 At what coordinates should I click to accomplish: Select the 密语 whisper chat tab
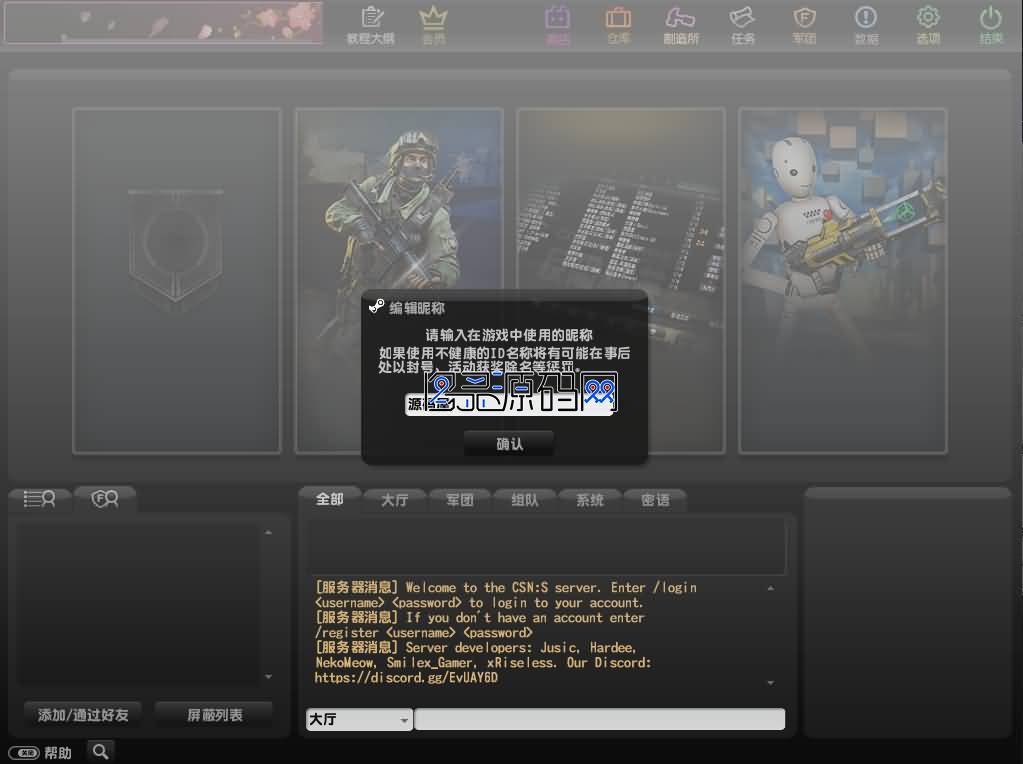655,500
